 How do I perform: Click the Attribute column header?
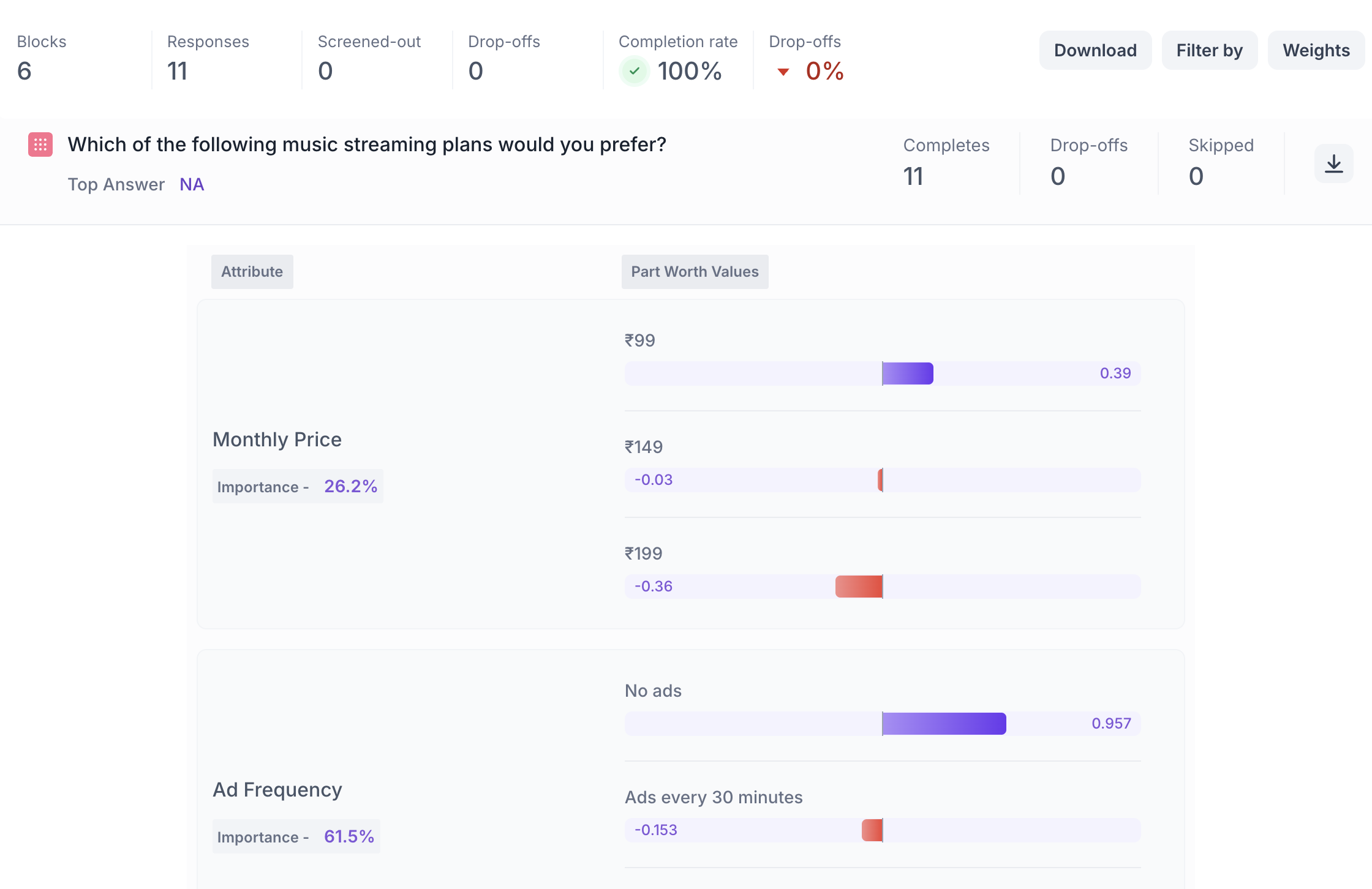pos(252,271)
